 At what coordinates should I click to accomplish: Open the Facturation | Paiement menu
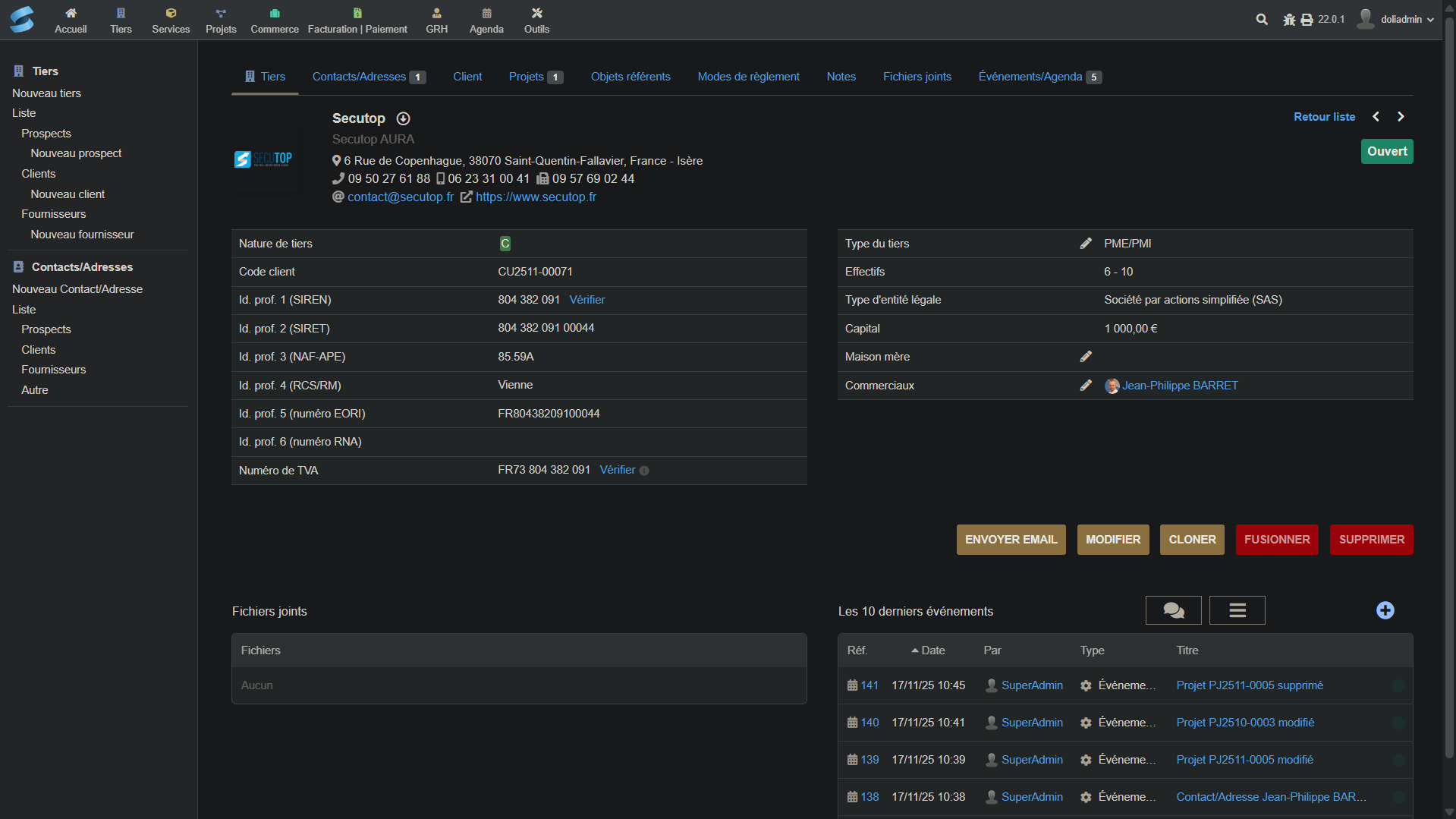click(357, 20)
